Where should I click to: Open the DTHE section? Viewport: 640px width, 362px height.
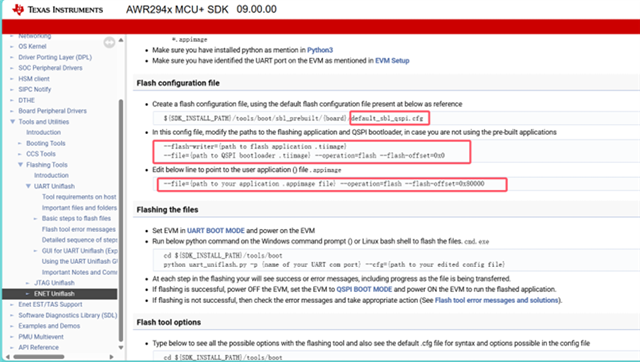(x=27, y=100)
